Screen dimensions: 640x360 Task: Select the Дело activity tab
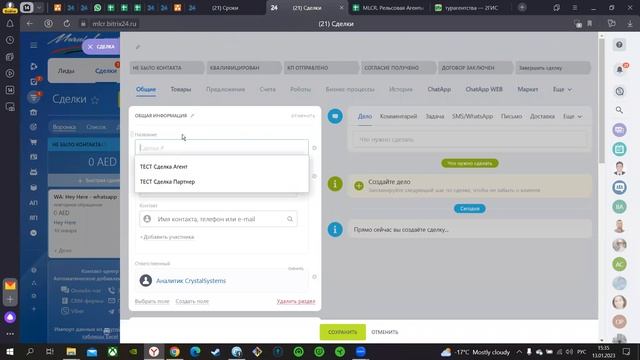click(364, 117)
